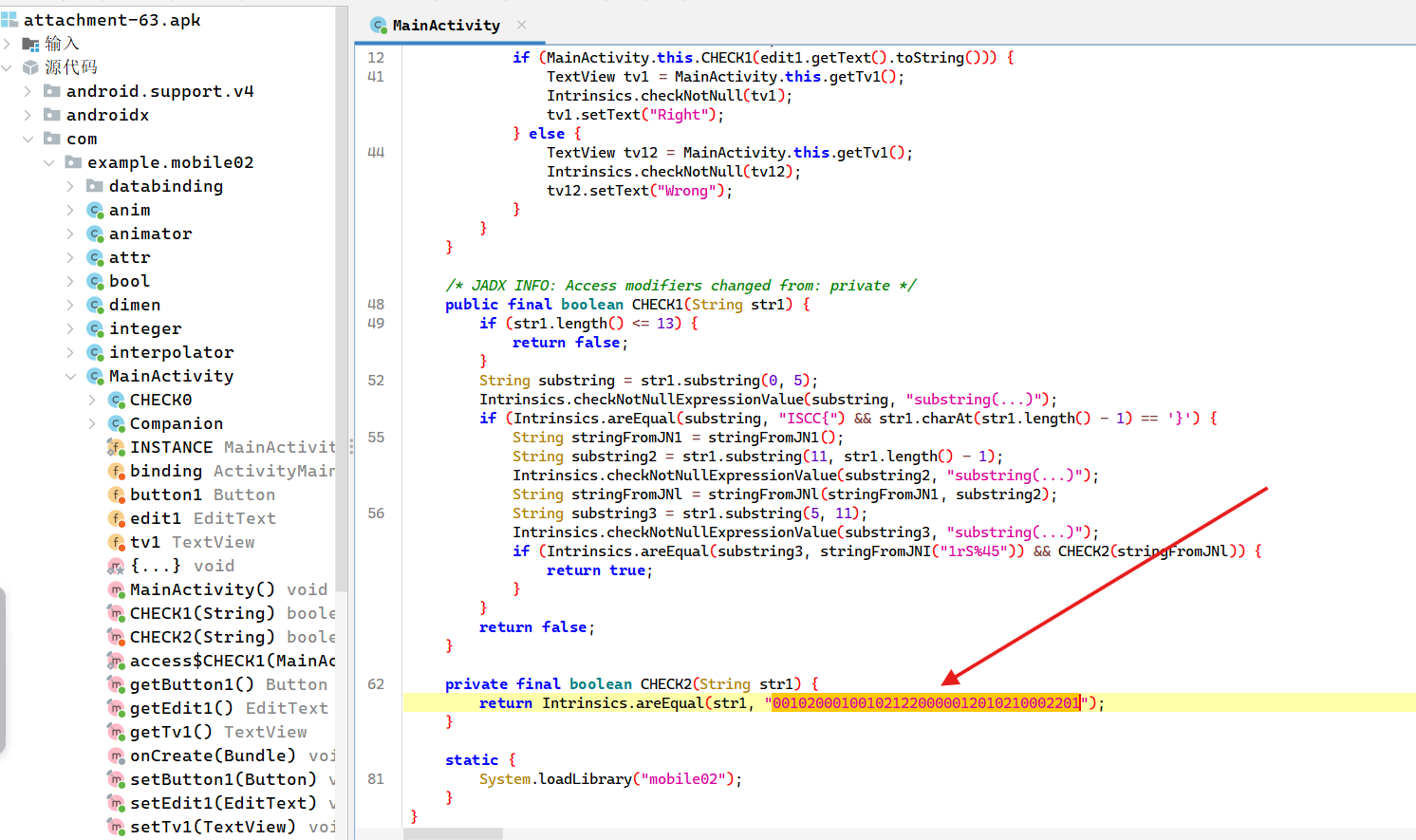Click the {...} static initializer icon
The image size is (1416, 840).
click(x=116, y=566)
